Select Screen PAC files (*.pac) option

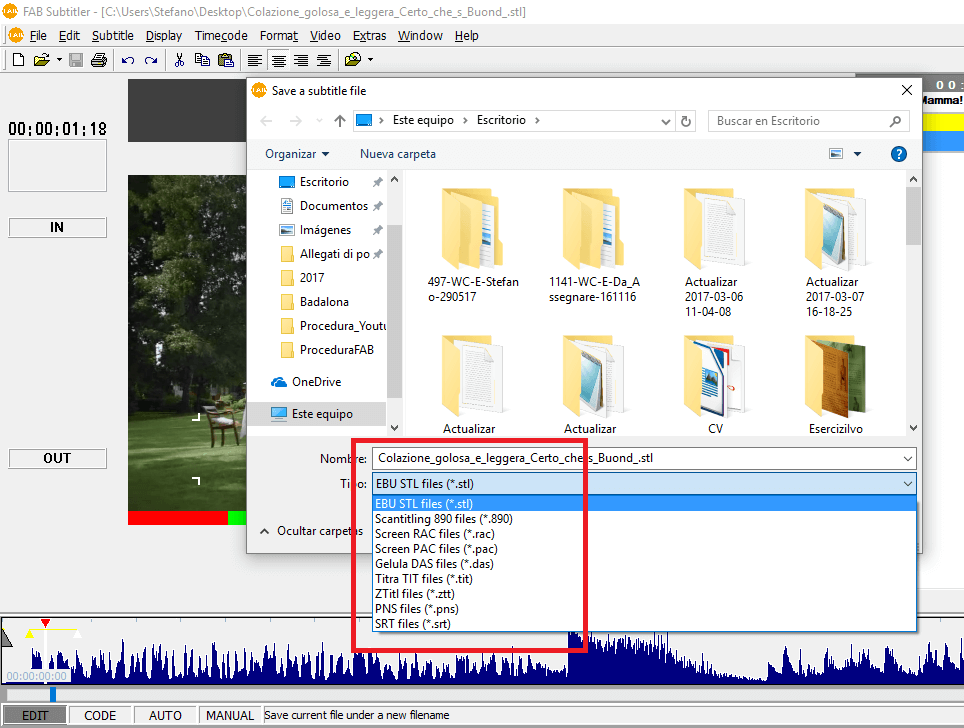tap(436, 549)
